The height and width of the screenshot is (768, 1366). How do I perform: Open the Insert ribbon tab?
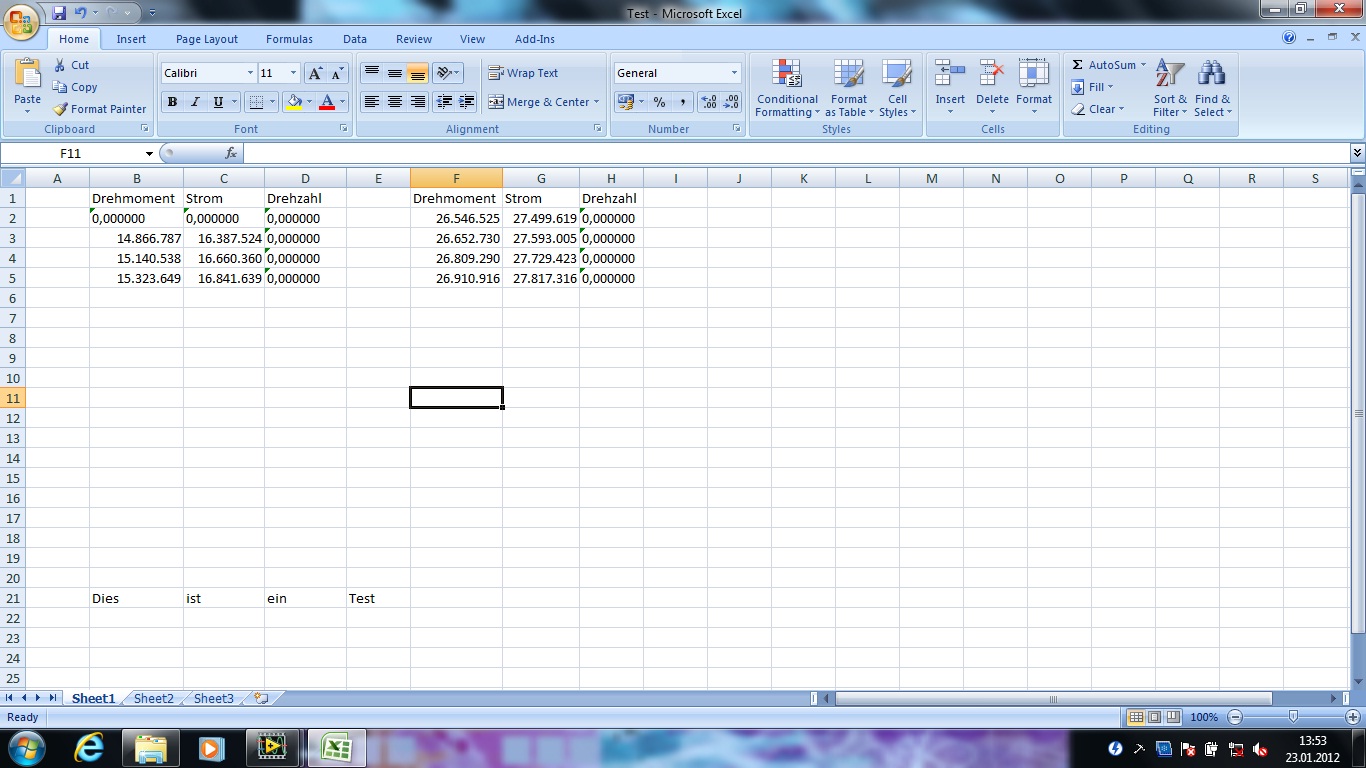tap(131, 39)
